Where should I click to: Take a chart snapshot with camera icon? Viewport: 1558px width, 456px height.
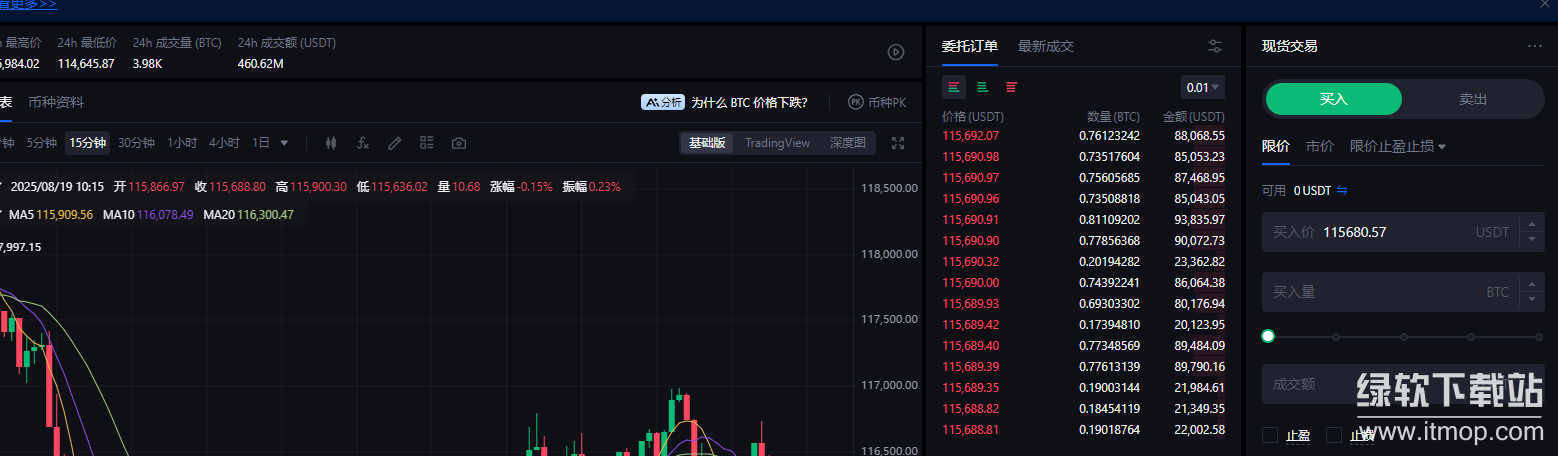click(x=459, y=143)
